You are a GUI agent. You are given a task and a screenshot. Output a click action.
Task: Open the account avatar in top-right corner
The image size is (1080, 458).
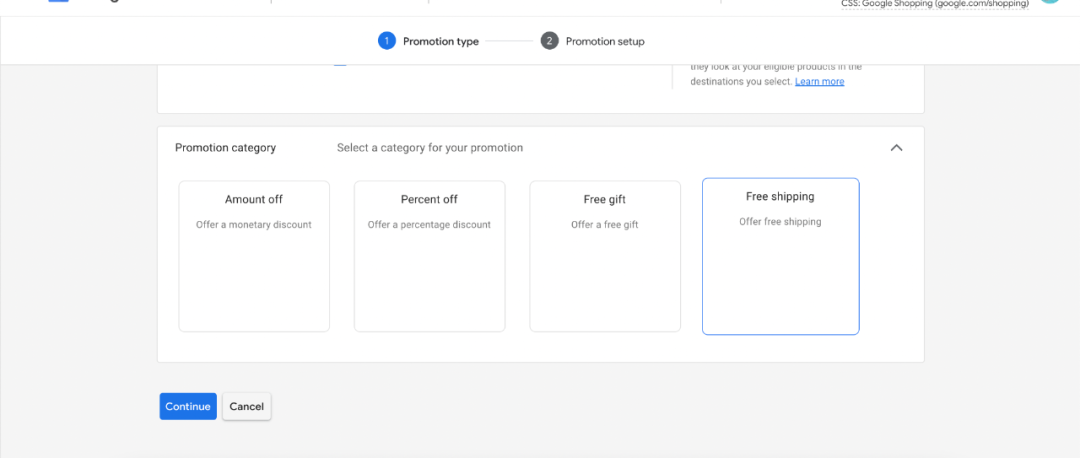tap(1049, 3)
